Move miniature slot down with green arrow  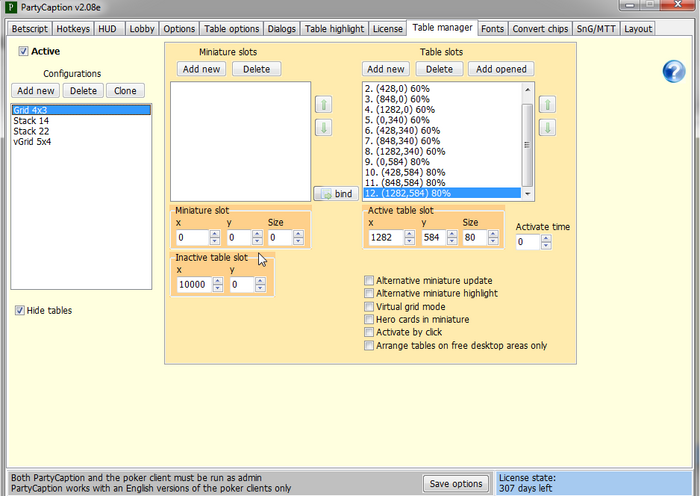[324, 128]
